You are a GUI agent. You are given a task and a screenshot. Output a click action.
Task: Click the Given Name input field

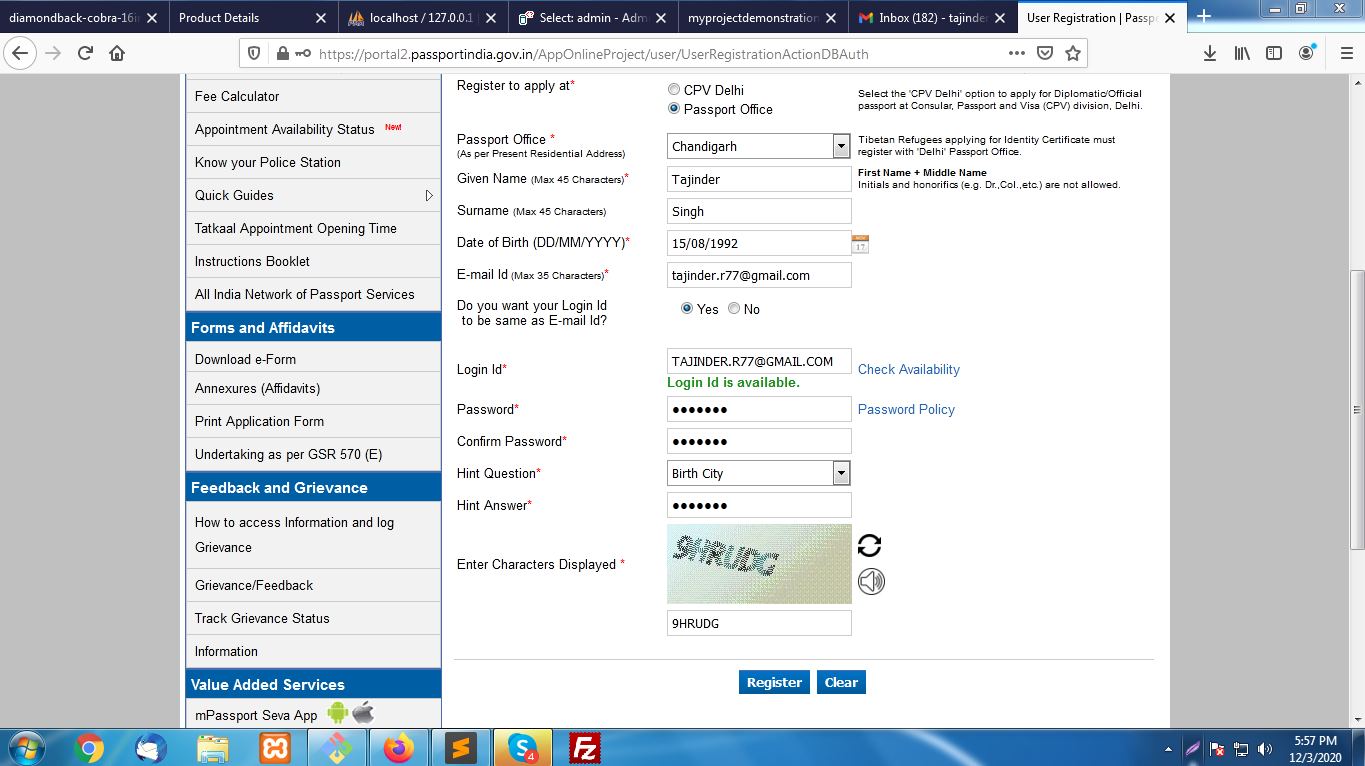759,179
